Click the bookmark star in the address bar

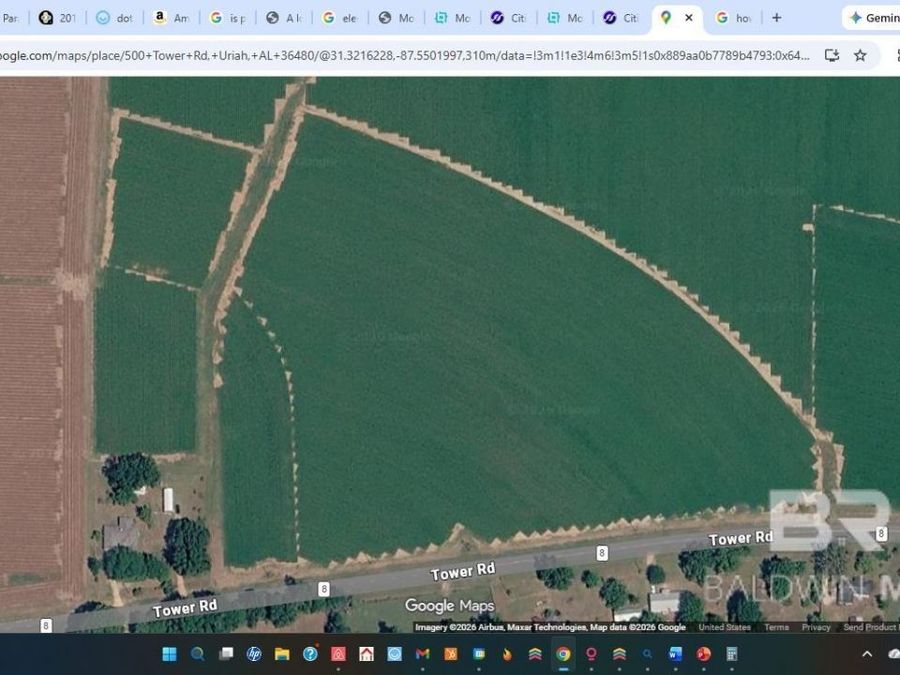tap(860, 56)
